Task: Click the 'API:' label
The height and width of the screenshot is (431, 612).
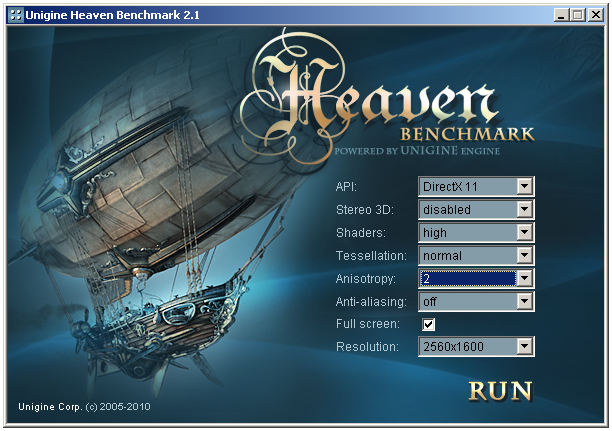Action: (x=346, y=187)
